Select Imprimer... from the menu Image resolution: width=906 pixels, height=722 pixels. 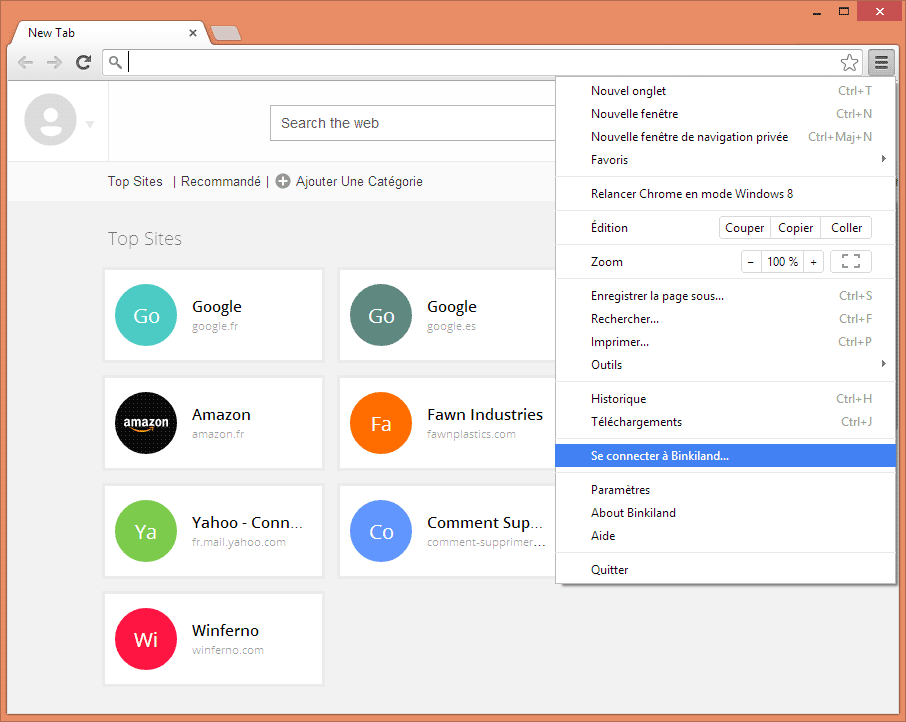[x=726, y=342]
